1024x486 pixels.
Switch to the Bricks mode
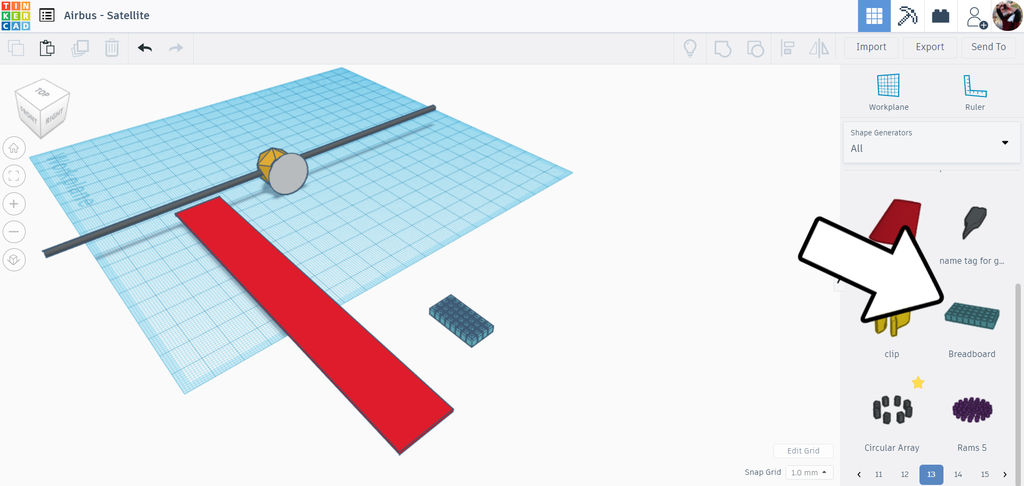[x=940, y=16]
